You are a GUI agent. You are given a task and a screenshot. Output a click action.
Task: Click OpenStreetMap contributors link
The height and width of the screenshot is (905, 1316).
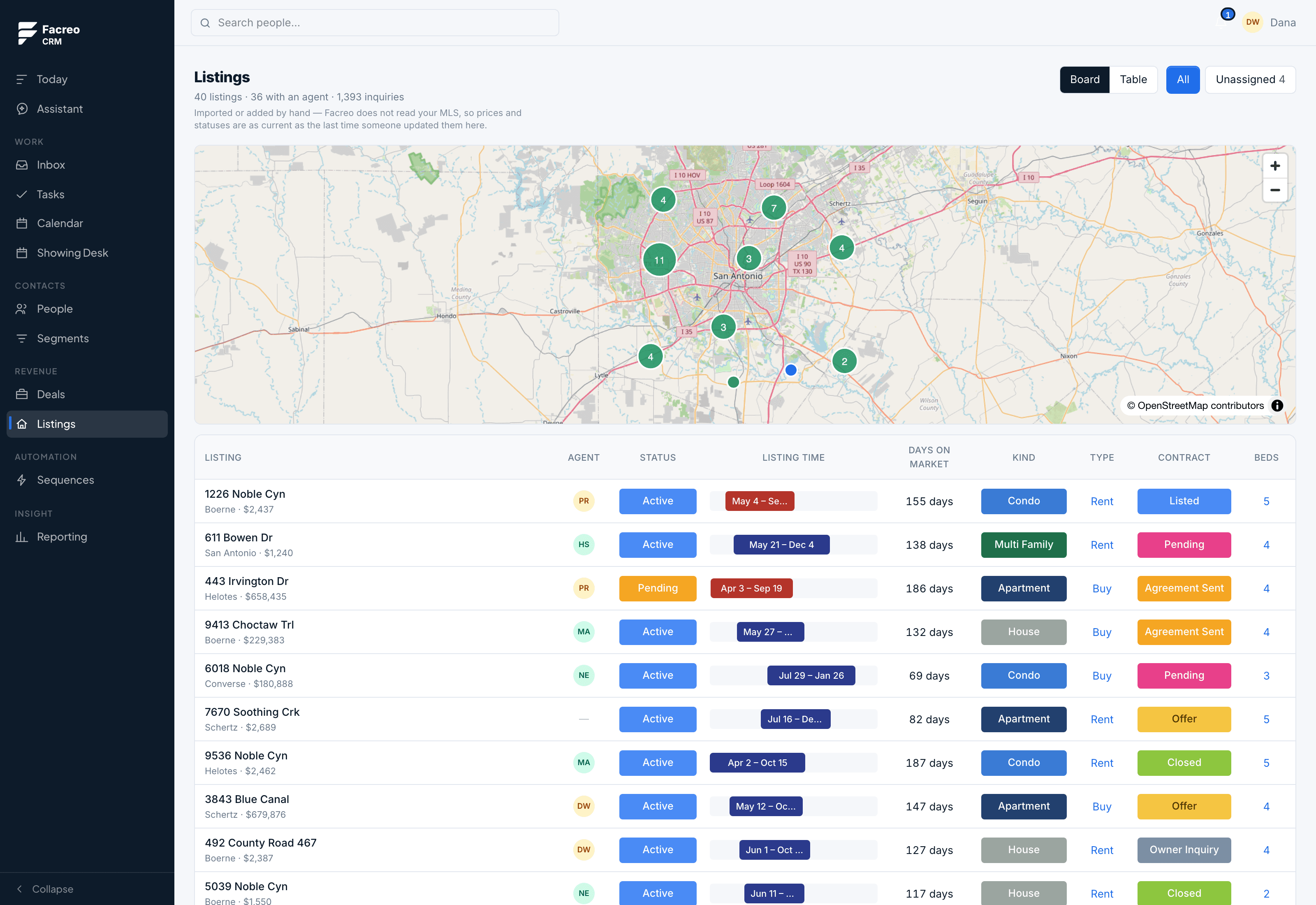tap(1195, 406)
